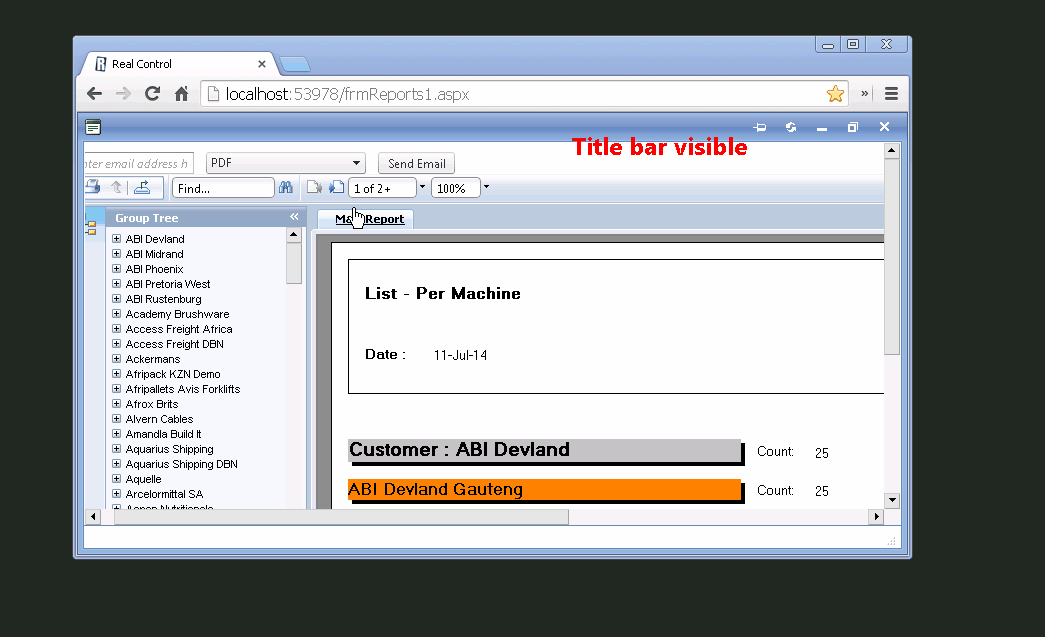1045x637 pixels.
Task: Go to the next report page
Action: [x=337, y=188]
